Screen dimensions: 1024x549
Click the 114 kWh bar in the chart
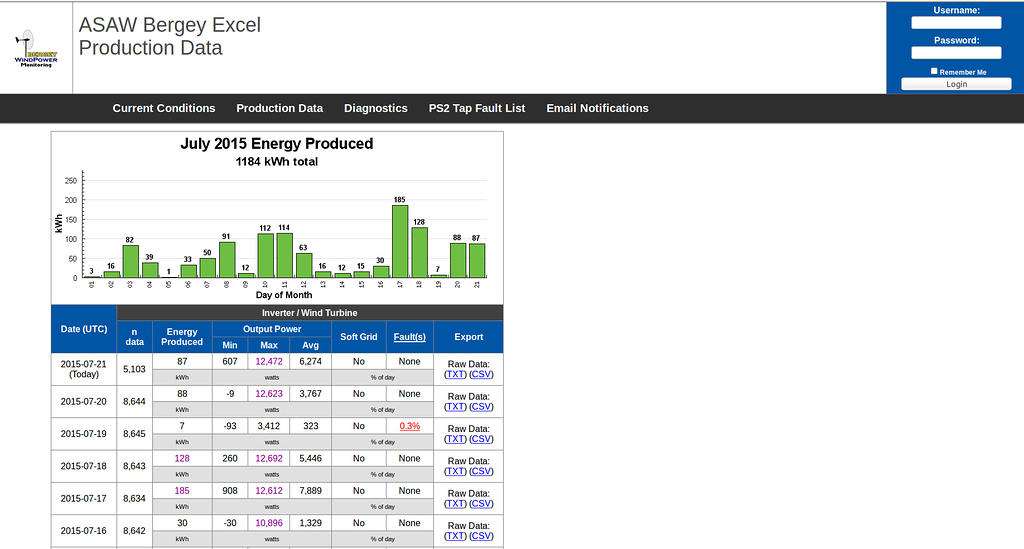tap(284, 256)
